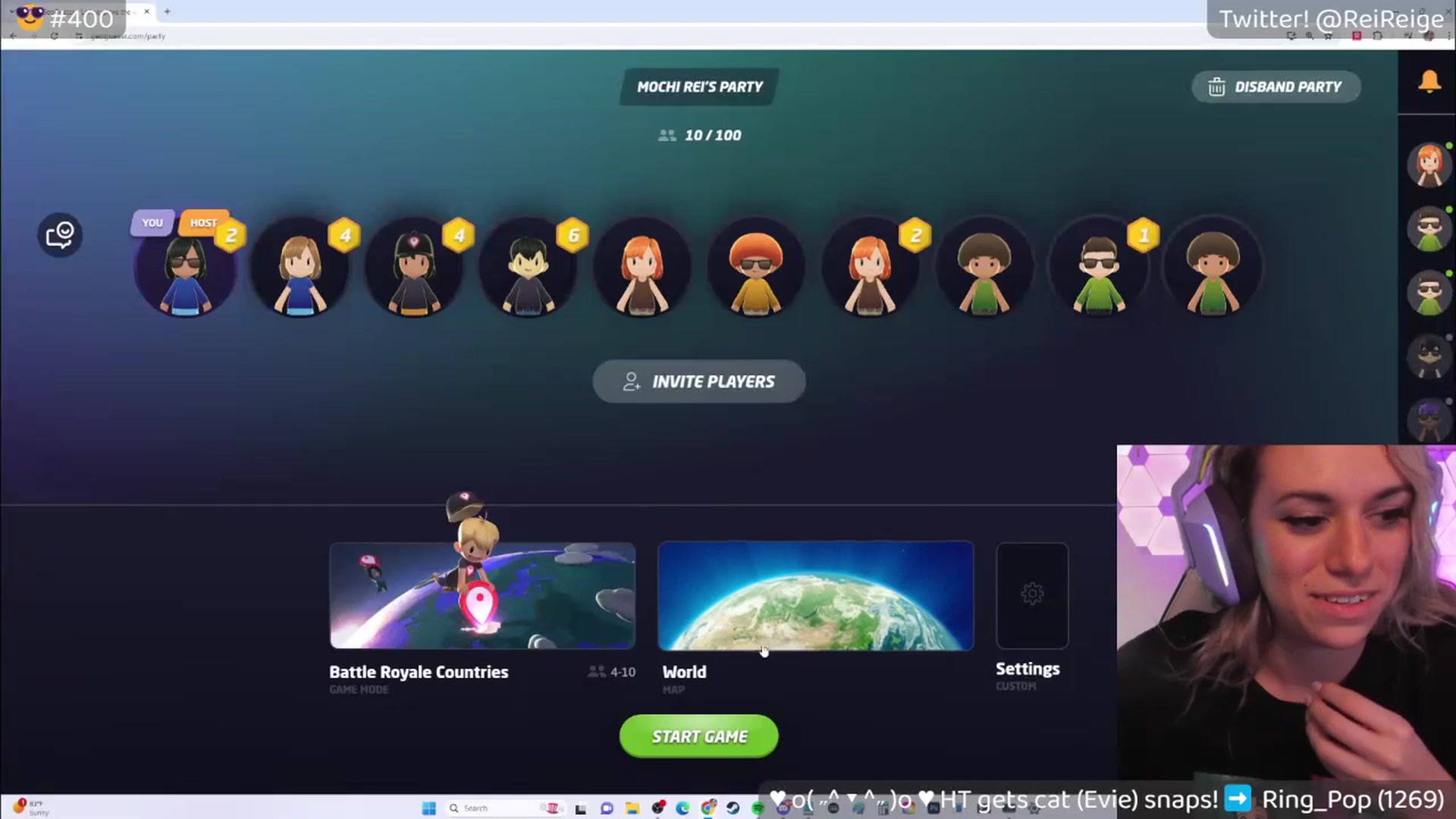
Task: Click the Disband Party button
Action: tap(1276, 87)
